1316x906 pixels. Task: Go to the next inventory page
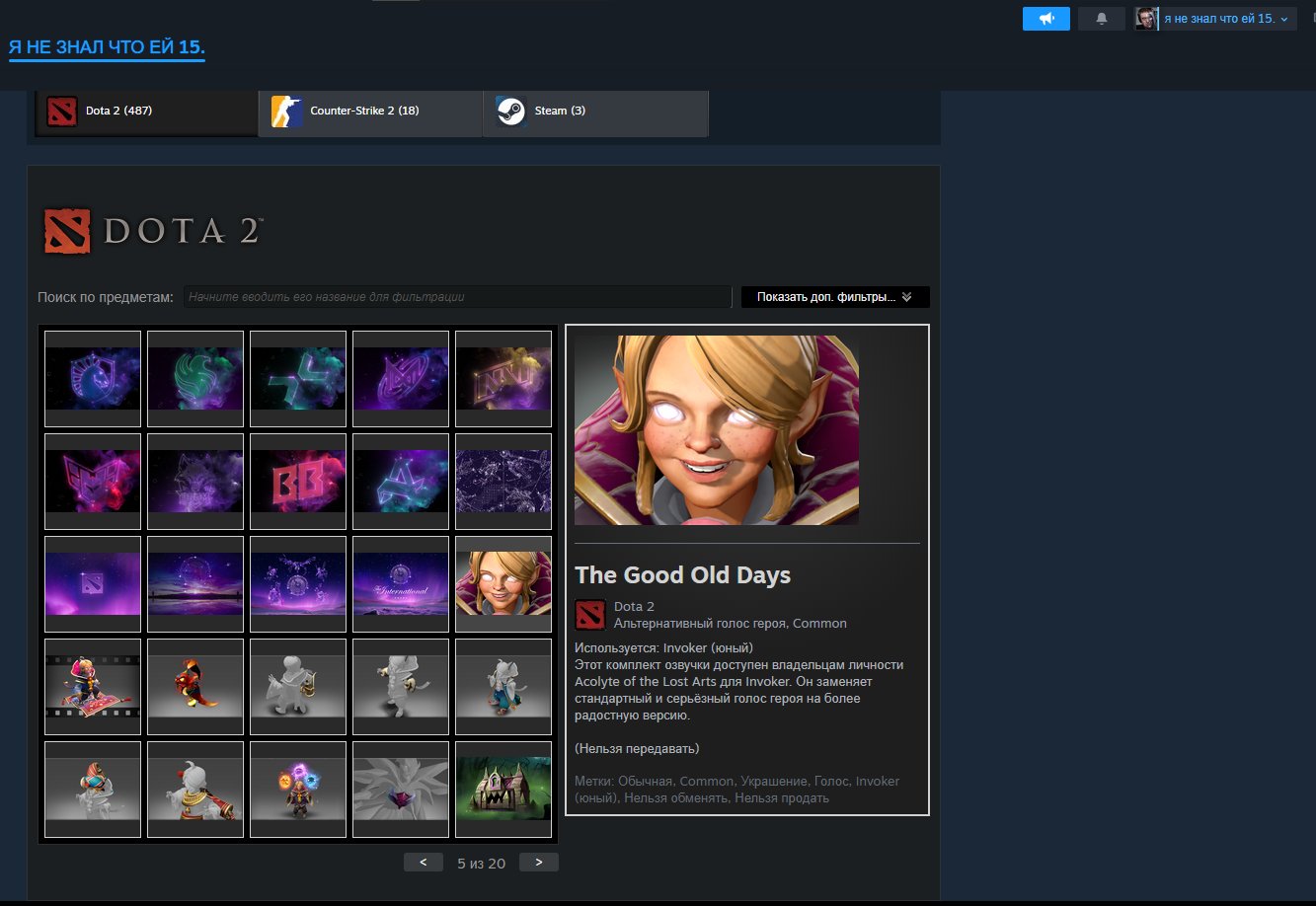539,863
